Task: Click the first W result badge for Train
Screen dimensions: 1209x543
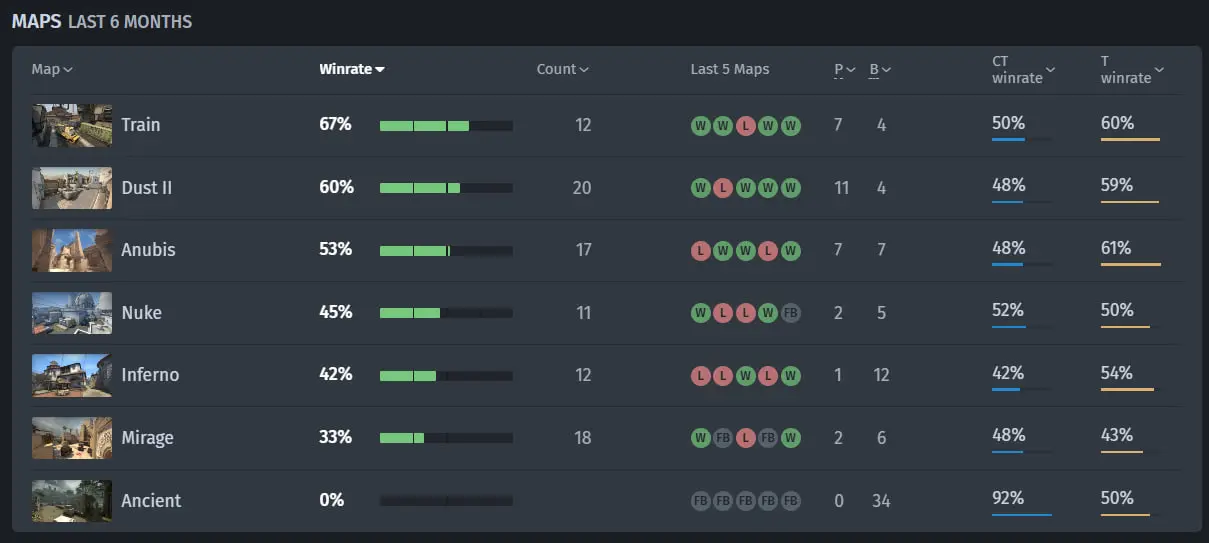Action: 701,126
